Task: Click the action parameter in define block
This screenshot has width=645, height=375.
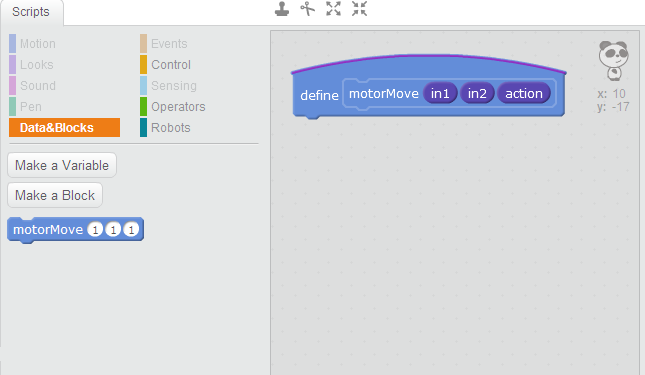Action: click(x=524, y=93)
